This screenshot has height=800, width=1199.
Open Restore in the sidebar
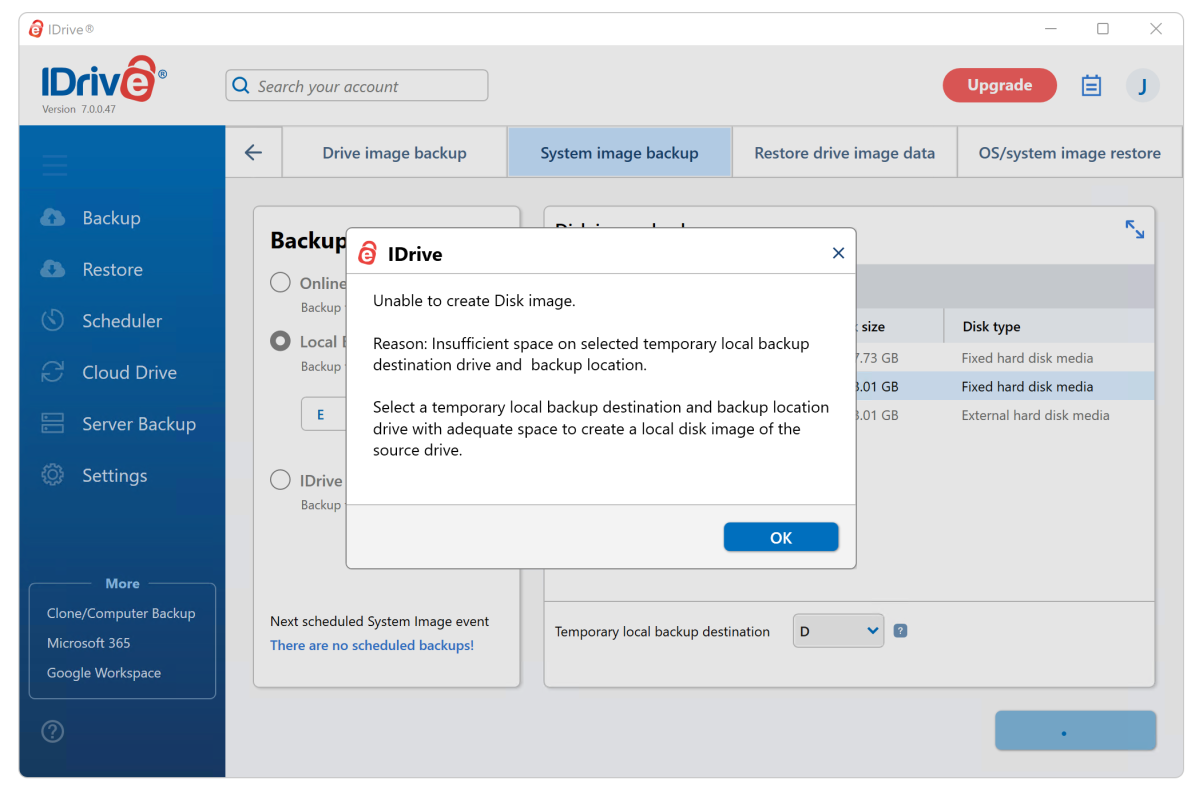[x=112, y=269]
